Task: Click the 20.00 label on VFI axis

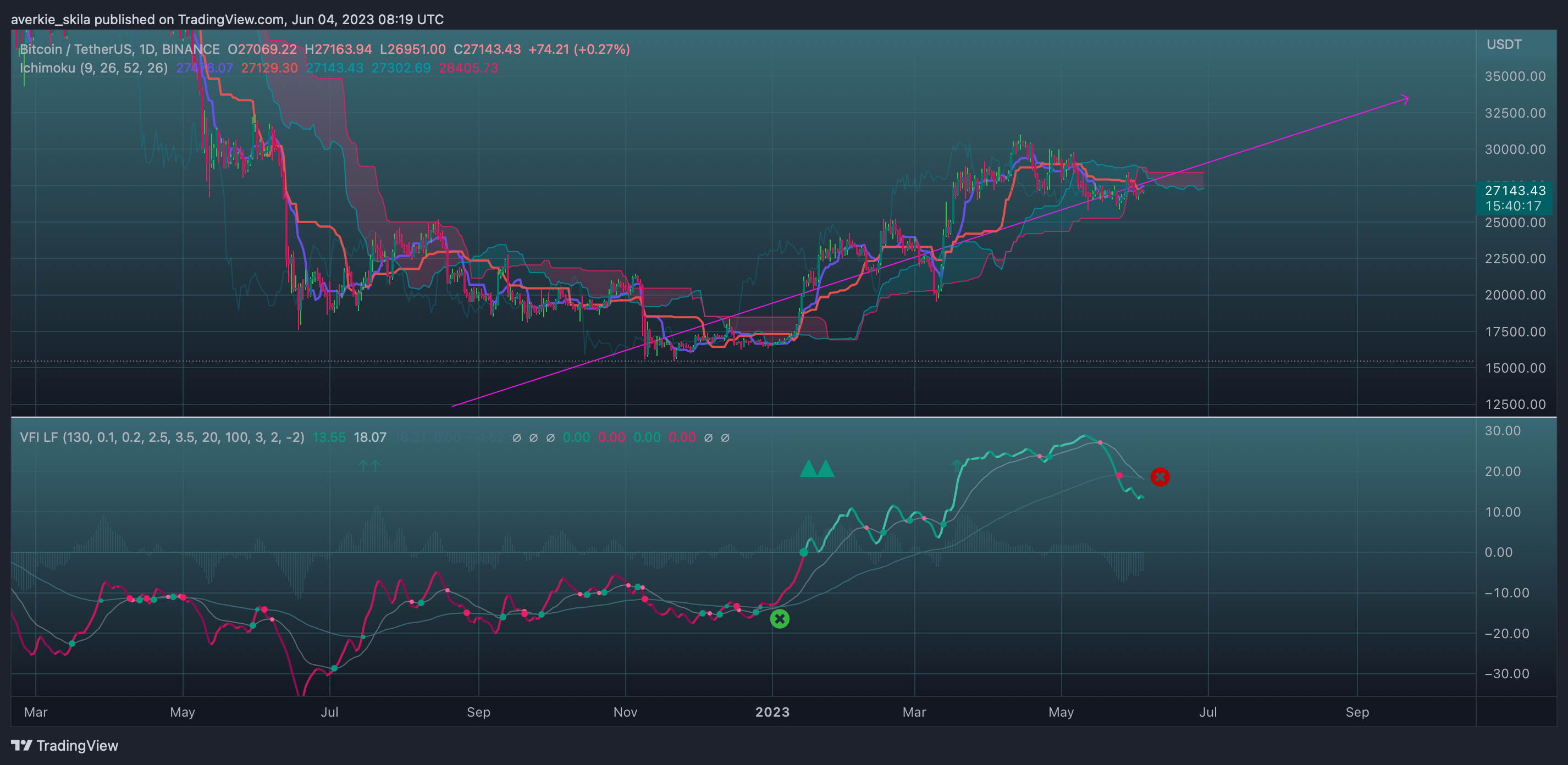Action: tap(1502, 472)
